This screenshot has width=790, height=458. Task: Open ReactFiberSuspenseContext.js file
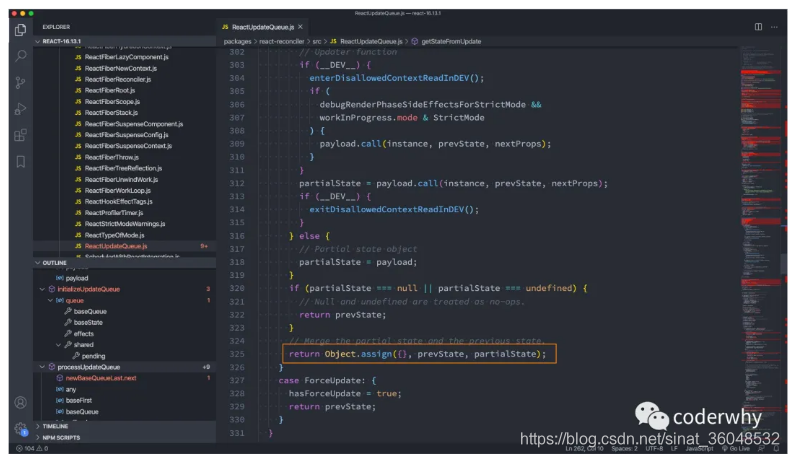tap(128, 146)
